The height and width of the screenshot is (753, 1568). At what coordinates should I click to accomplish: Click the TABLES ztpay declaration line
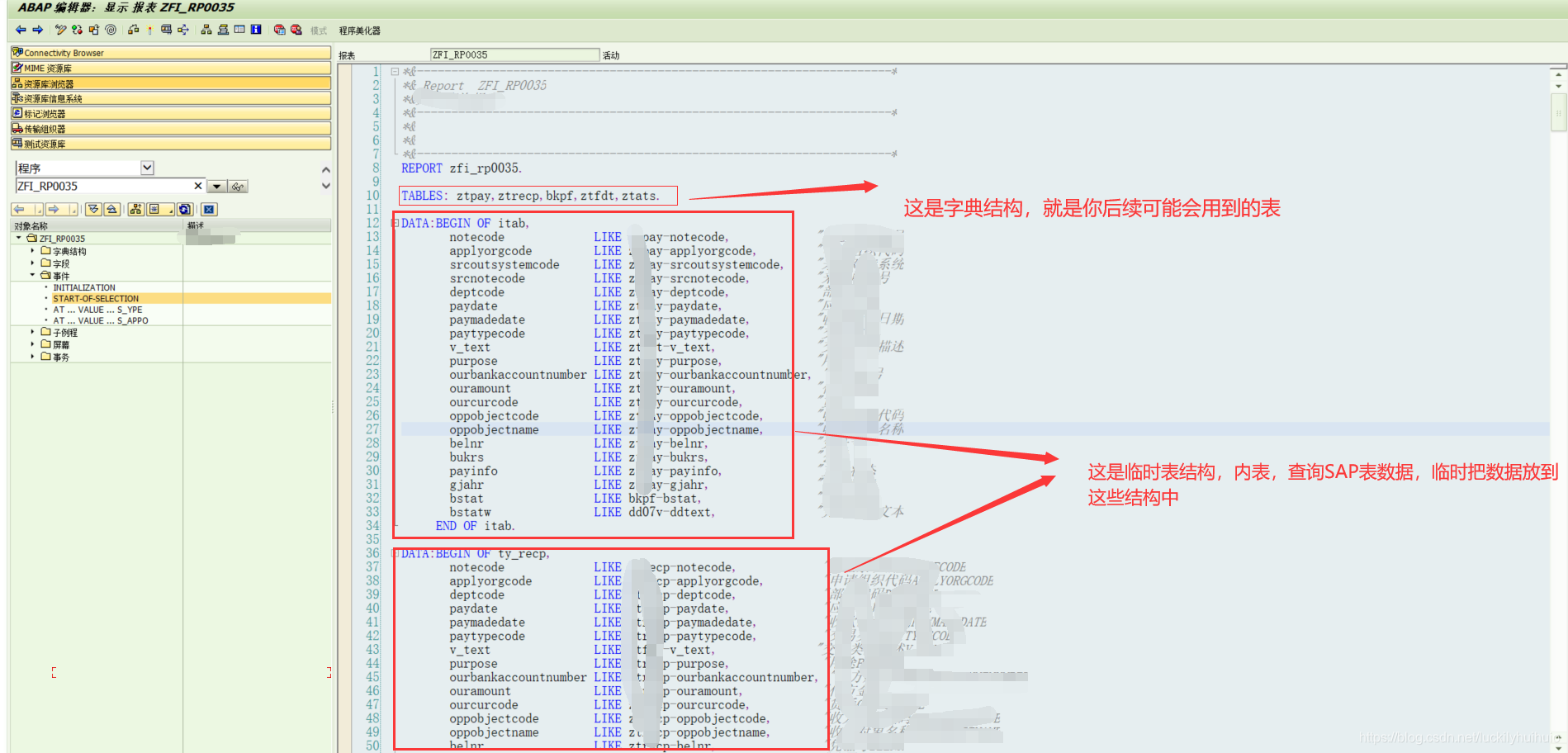point(530,196)
